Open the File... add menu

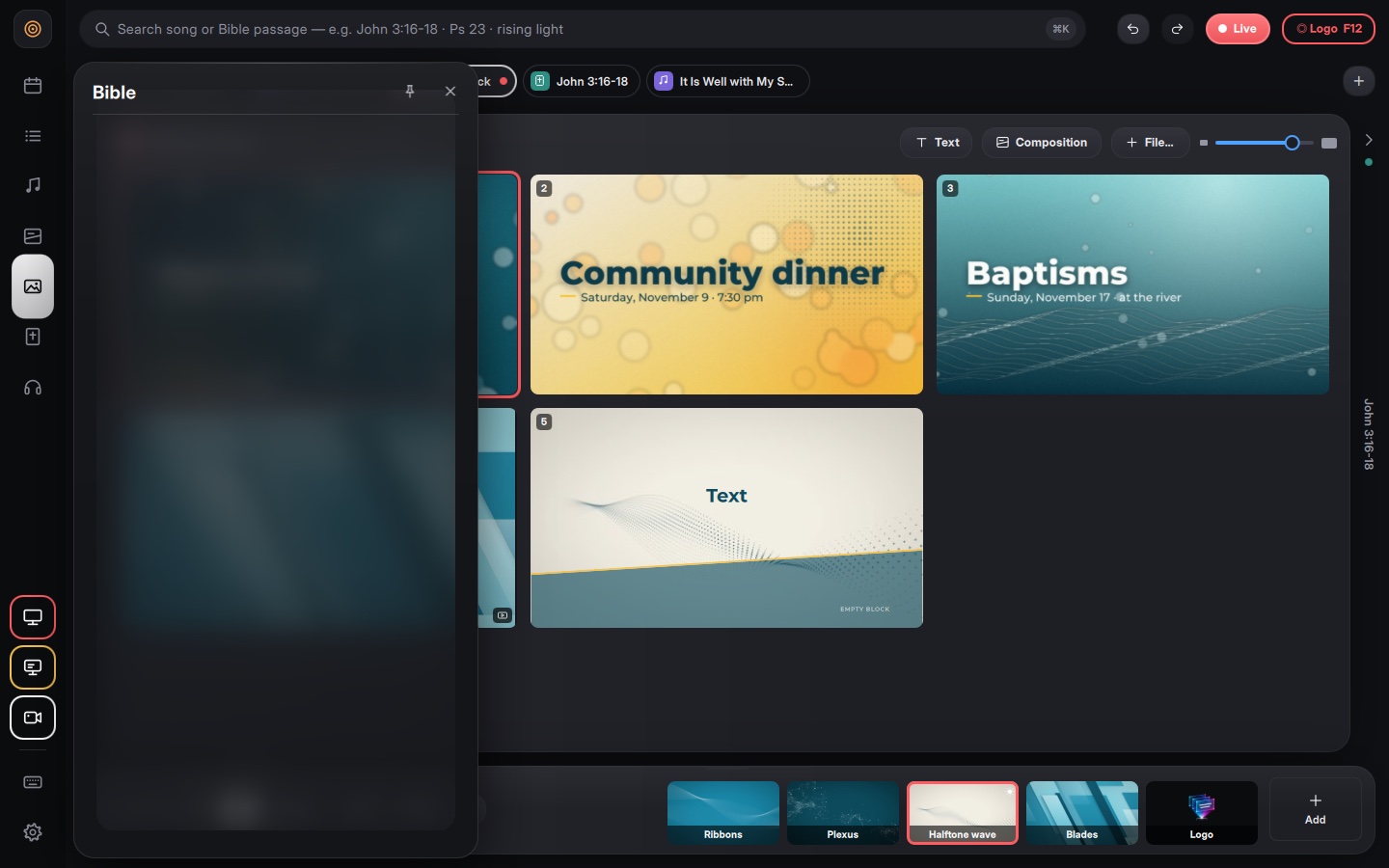(x=1150, y=143)
